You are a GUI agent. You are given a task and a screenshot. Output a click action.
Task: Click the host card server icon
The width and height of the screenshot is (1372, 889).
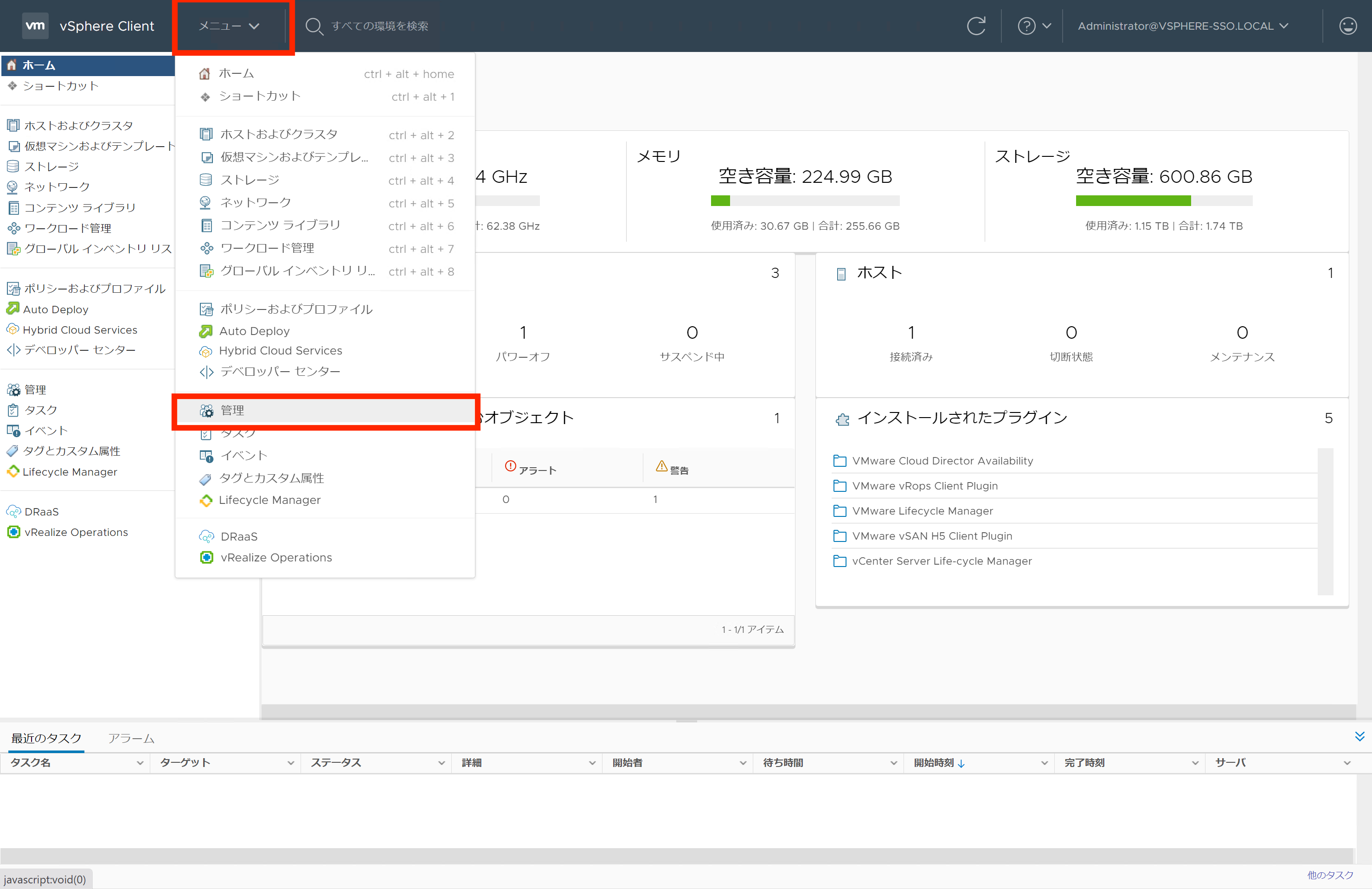tap(841, 273)
